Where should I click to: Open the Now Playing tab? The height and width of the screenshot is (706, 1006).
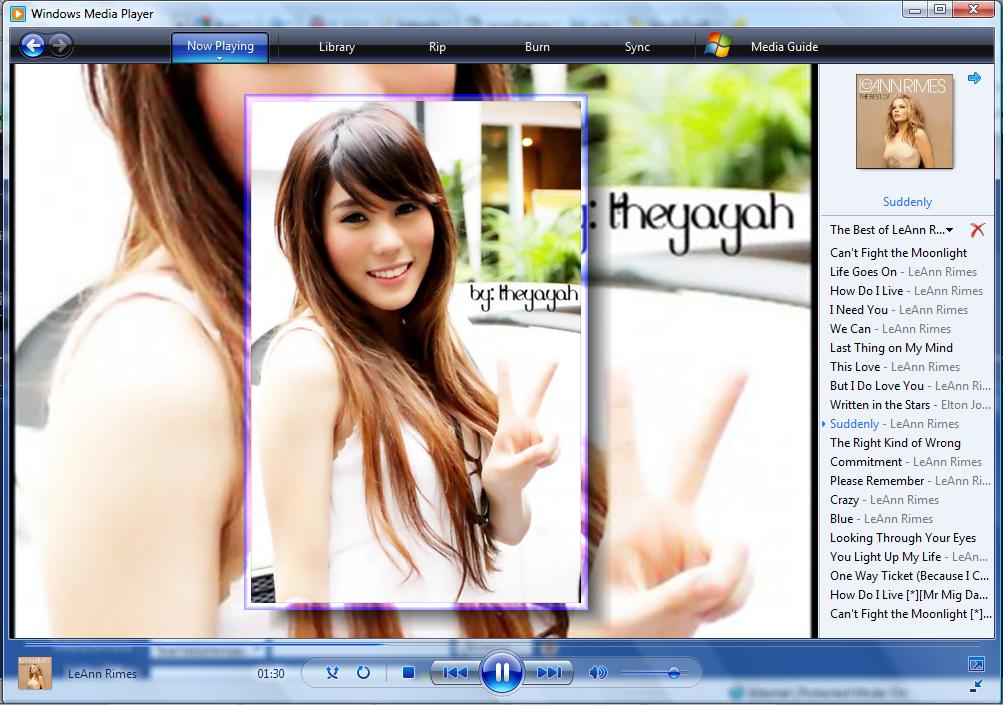220,46
